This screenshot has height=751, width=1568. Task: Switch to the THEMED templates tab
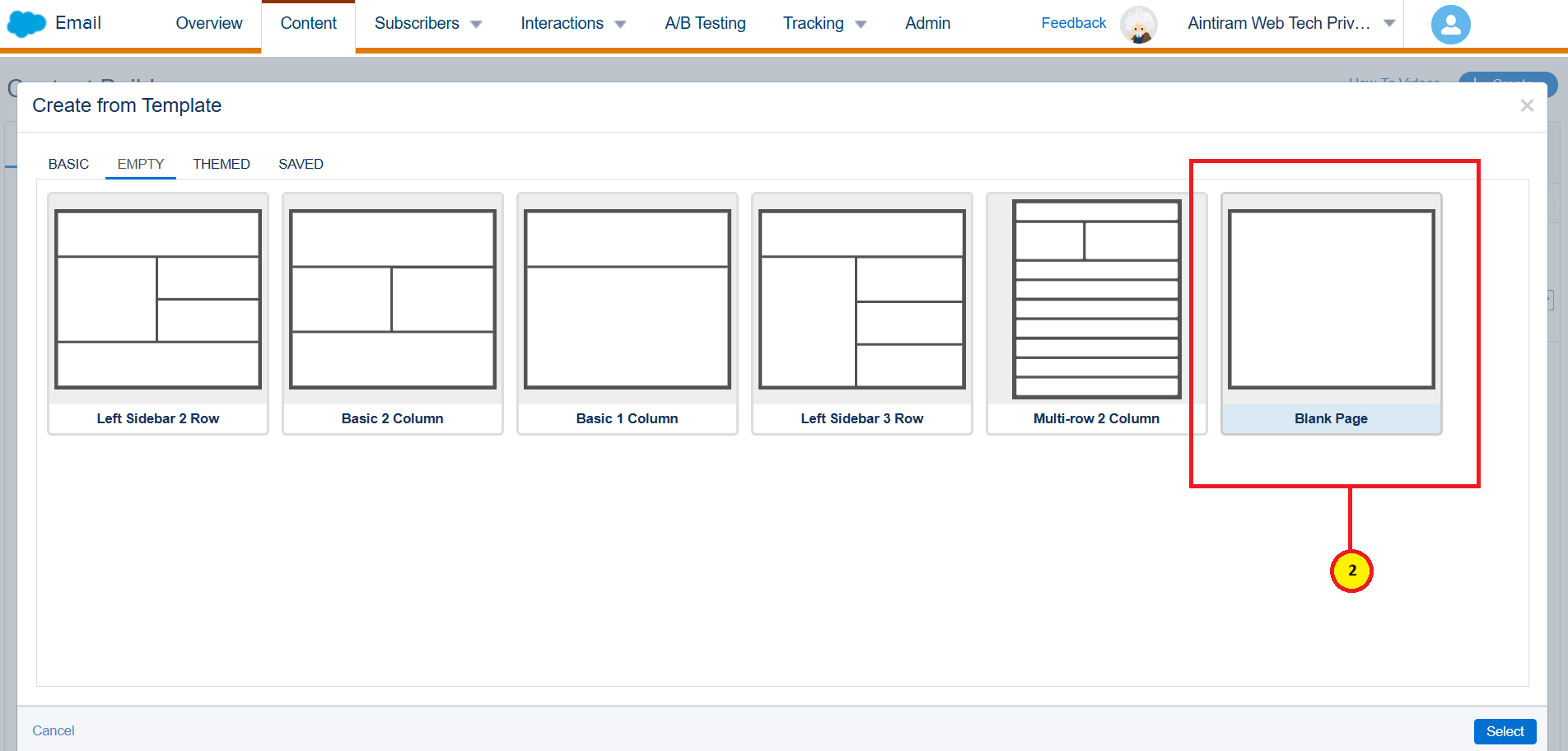(x=221, y=164)
